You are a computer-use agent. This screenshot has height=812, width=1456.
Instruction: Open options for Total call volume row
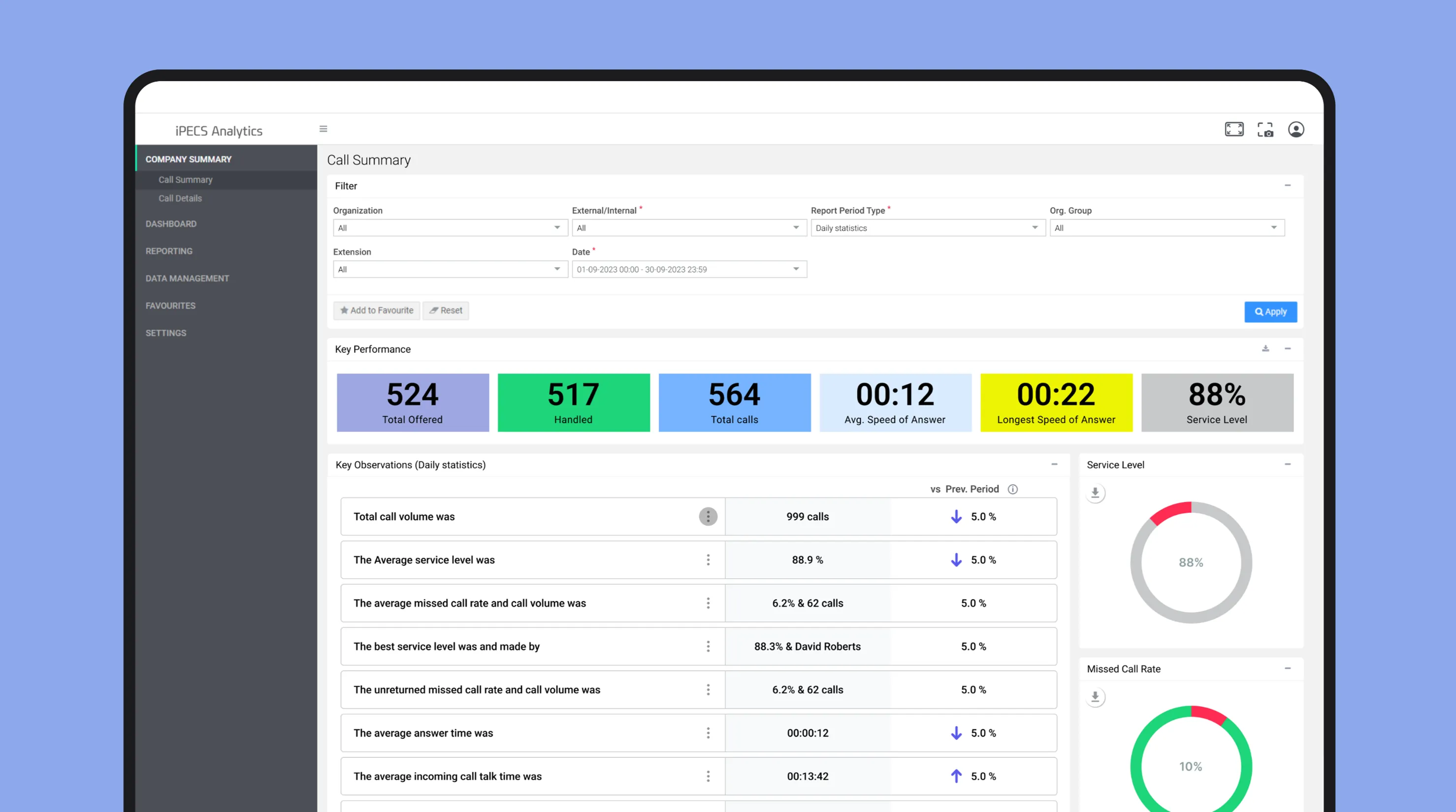708,516
